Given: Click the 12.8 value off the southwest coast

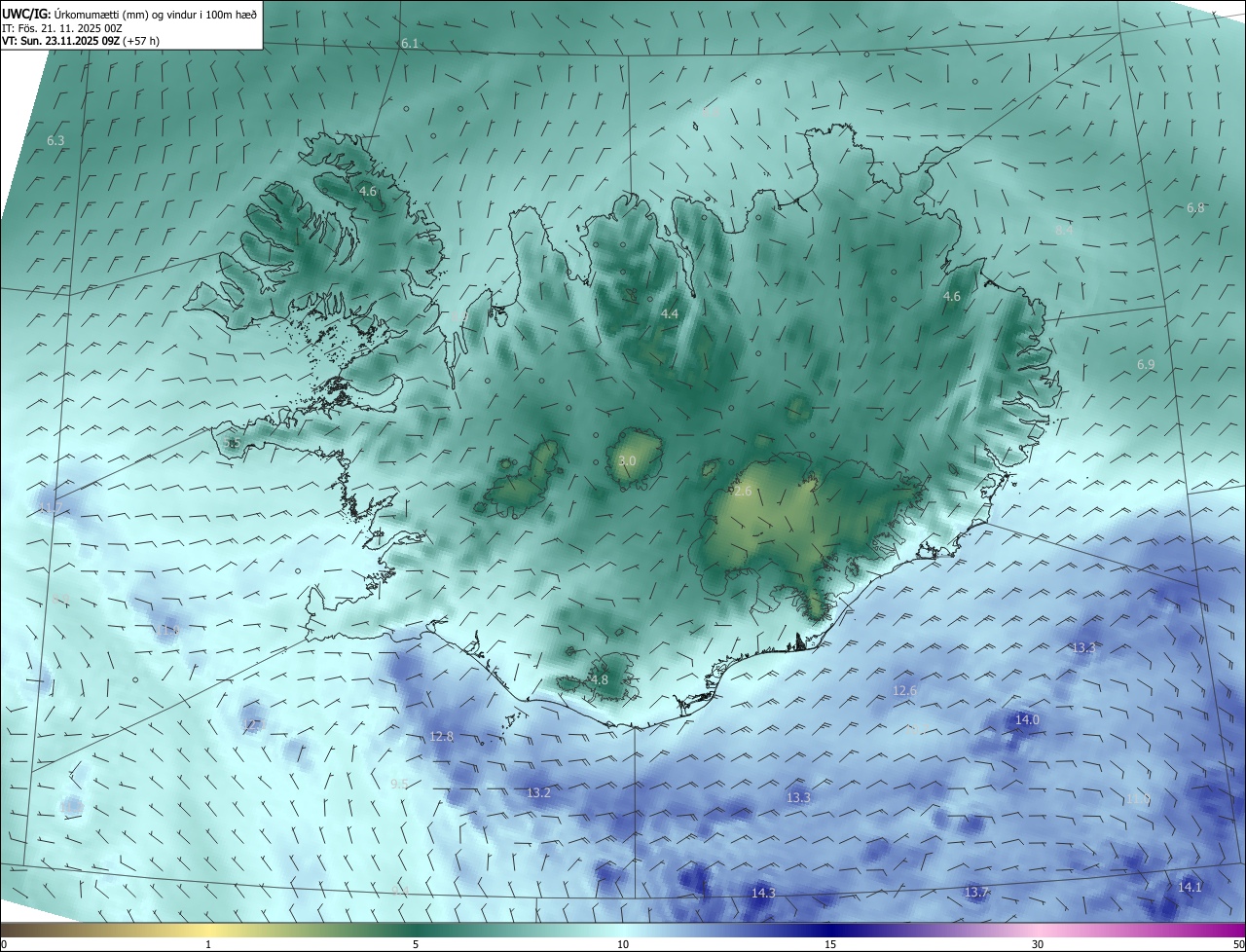Looking at the screenshot, I should tap(442, 736).
